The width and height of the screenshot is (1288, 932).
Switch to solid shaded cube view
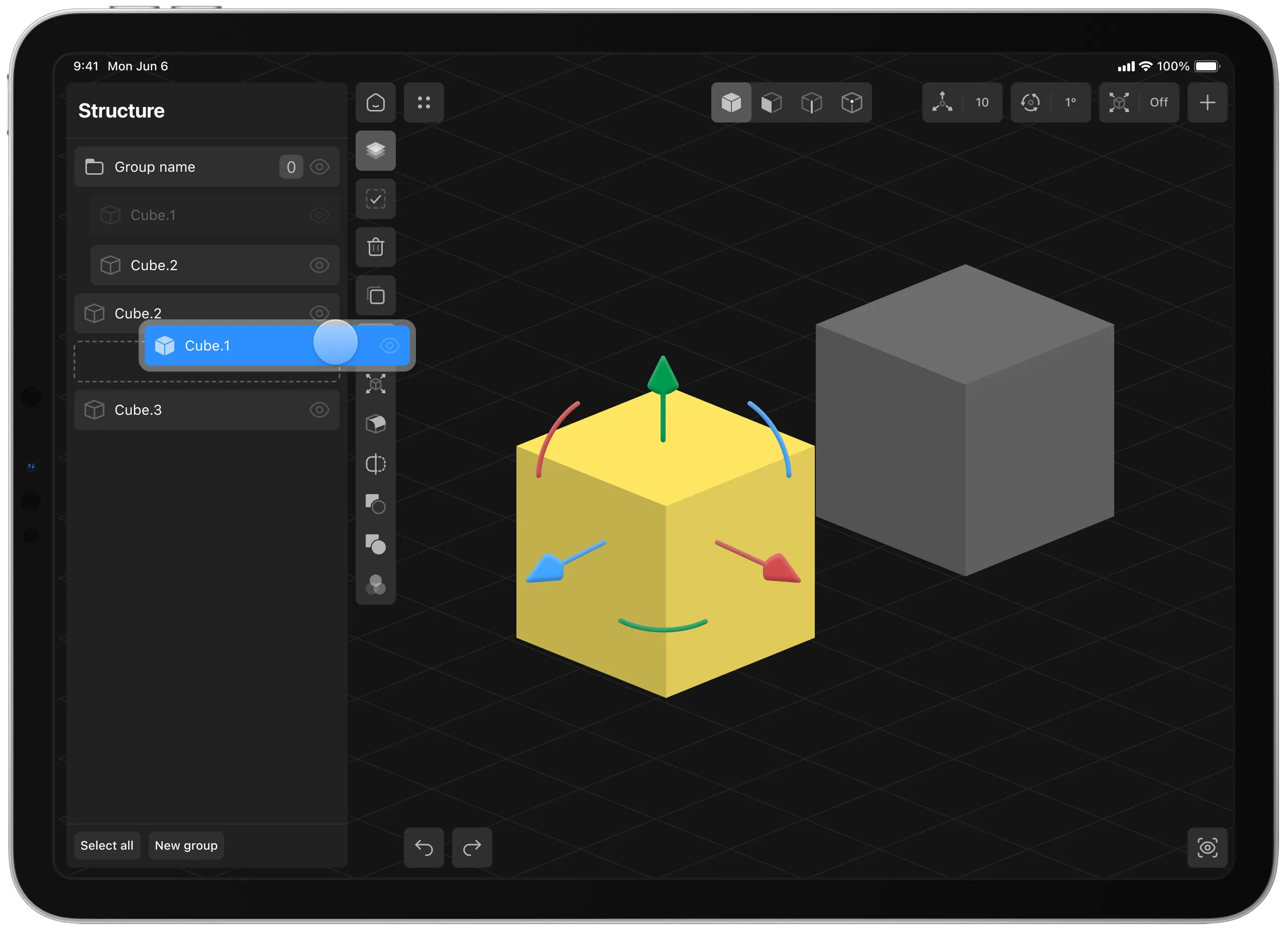[731, 103]
